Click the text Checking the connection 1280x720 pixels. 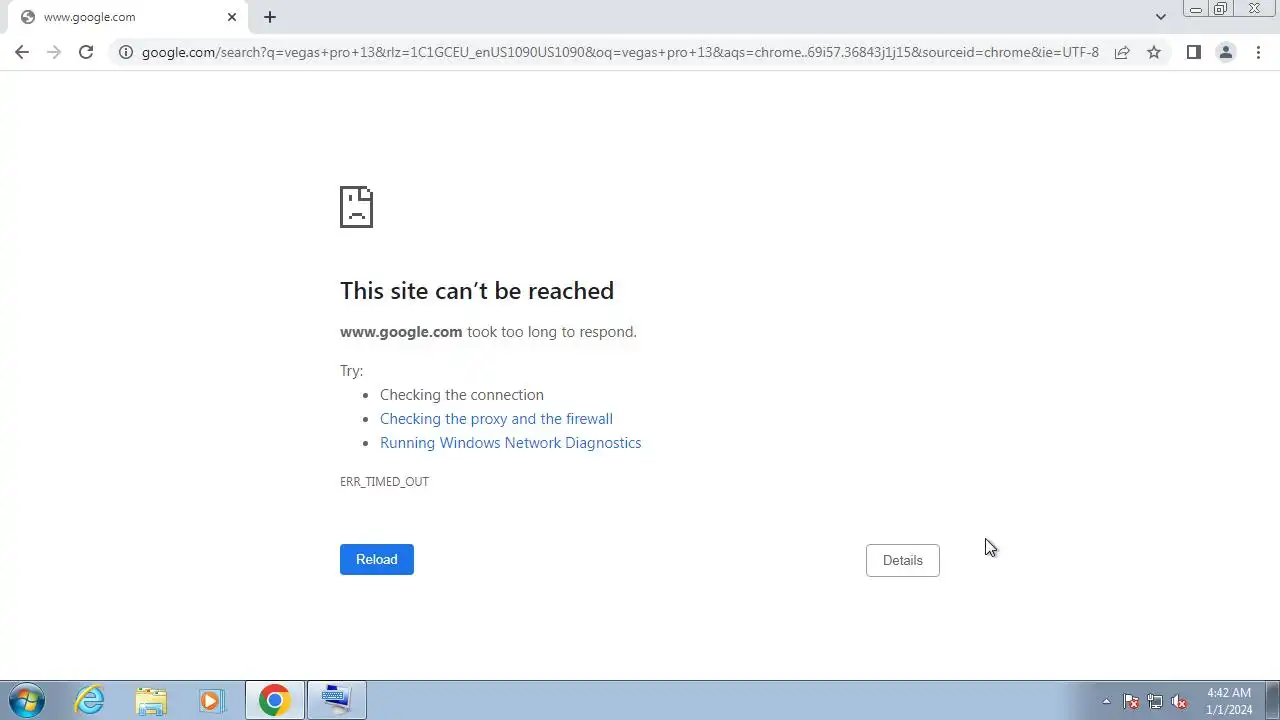point(462,395)
